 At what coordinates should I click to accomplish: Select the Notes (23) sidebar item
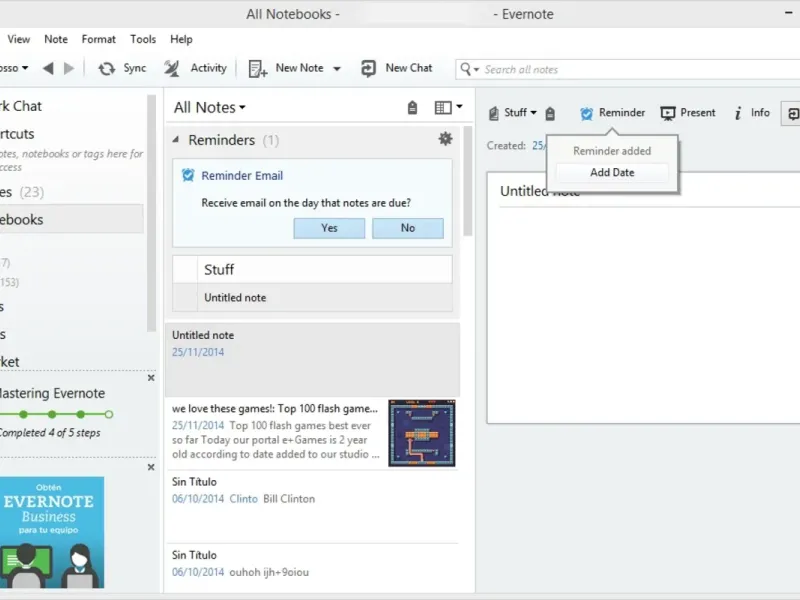pyautogui.click(x=22, y=192)
